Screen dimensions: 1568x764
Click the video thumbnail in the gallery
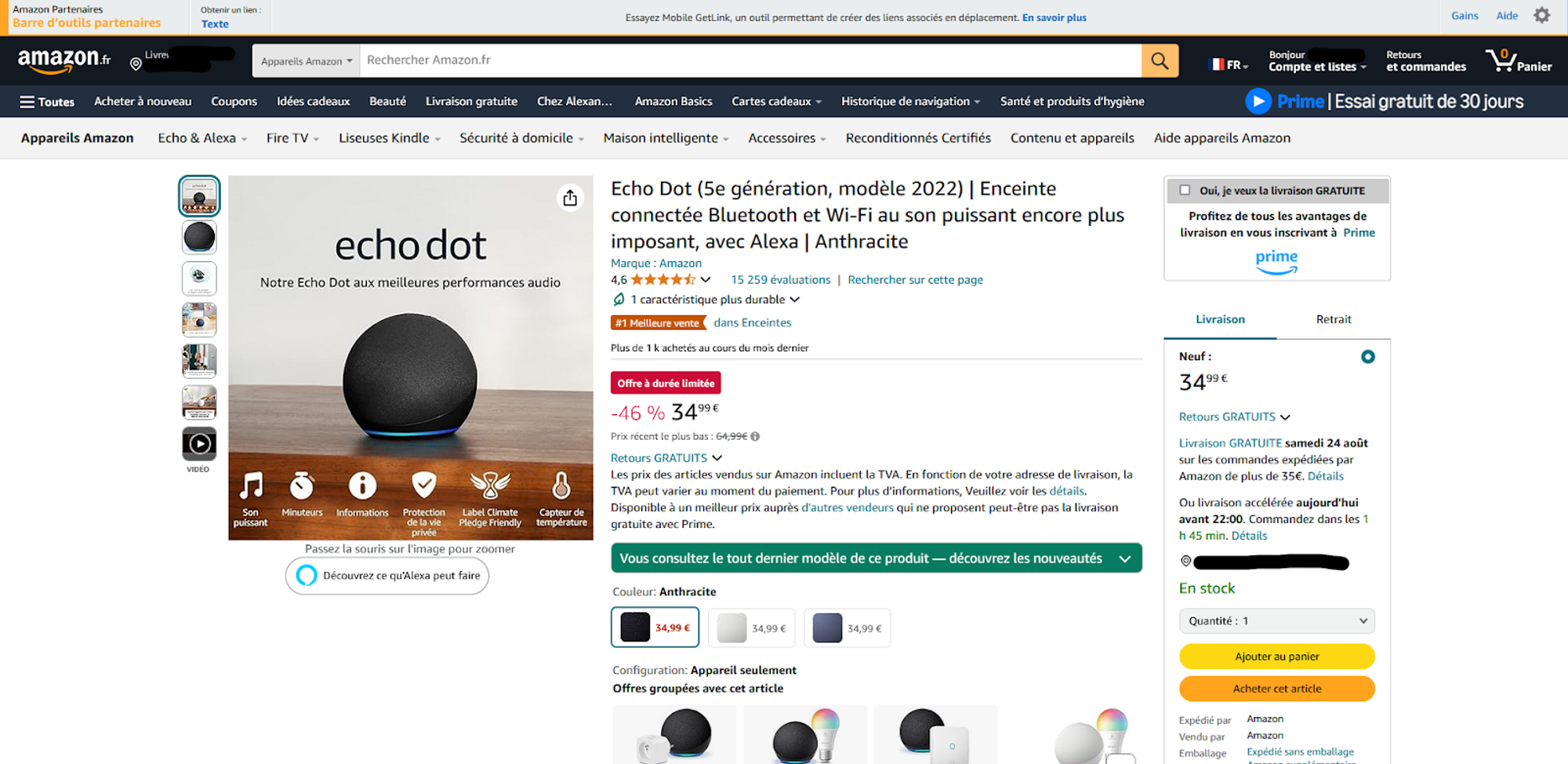[199, 444]
